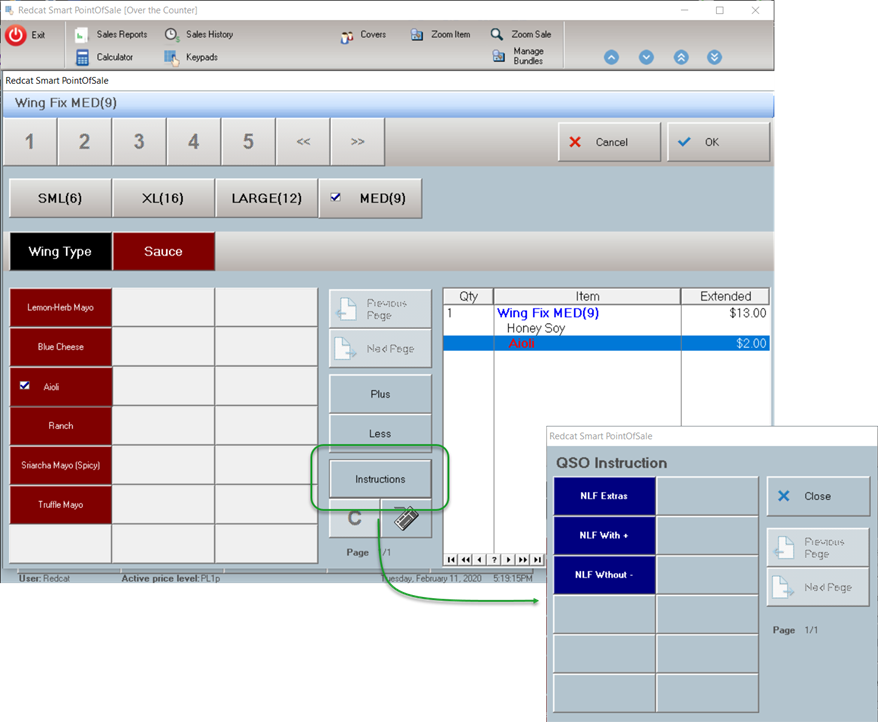Choose NLF With + instruction
The height and width of the screenshot is (722, 878).
tap(604, 535)
